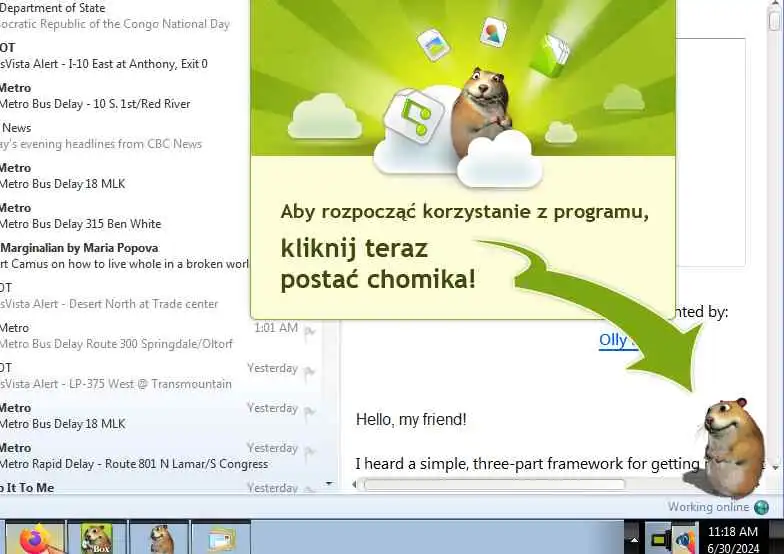The width and height of the screenshot is (784, 554).
Task: Flag the Metro Route 300 Springdale/Oltorf message
Action: point(310,330)
